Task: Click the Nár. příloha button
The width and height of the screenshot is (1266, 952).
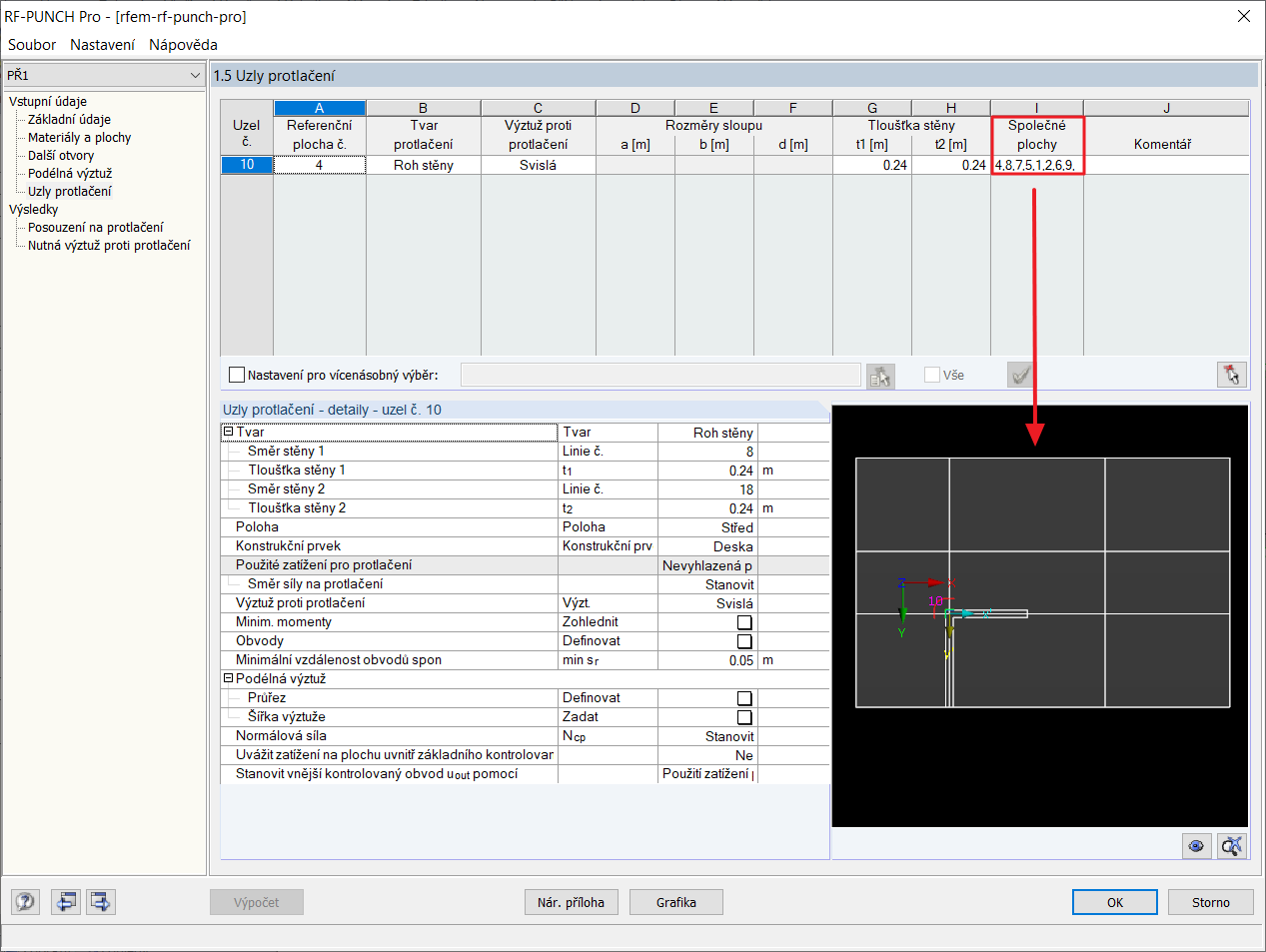Action: [572, 902]
